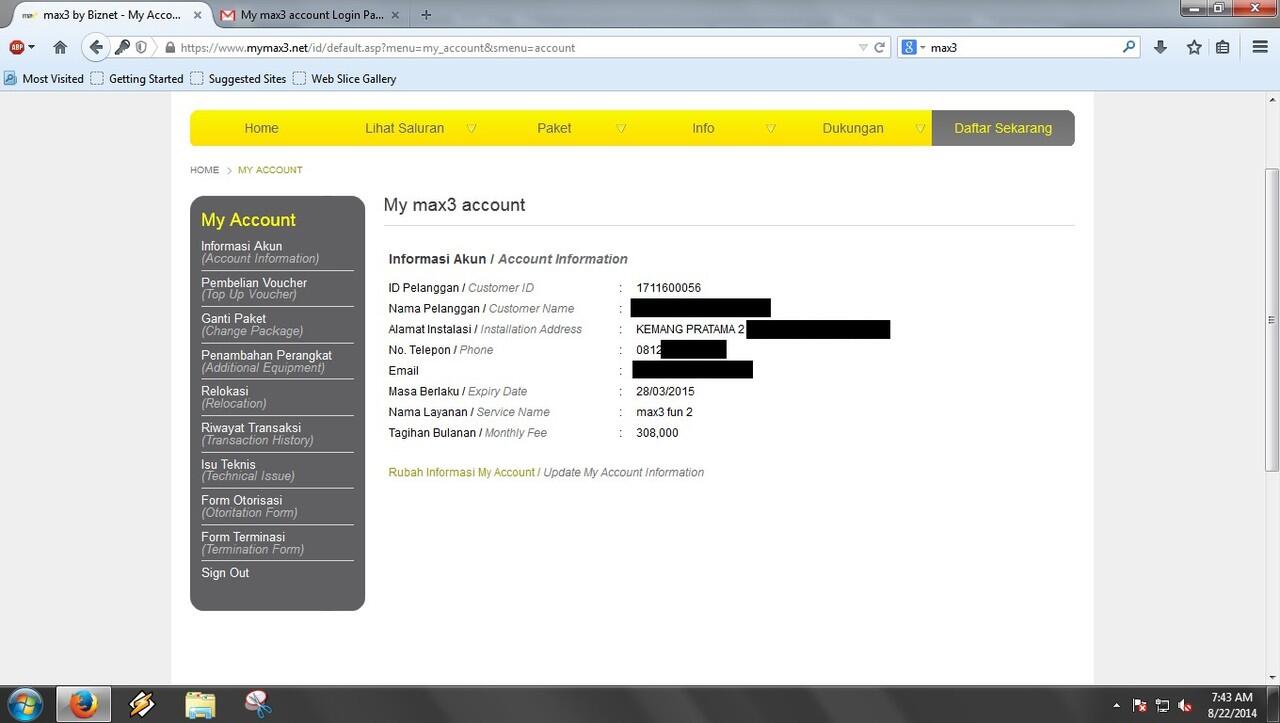Open the Snipping Tool taskbar icon
1280x723 pixels.
pyautogui.click(x=258, y=704)
